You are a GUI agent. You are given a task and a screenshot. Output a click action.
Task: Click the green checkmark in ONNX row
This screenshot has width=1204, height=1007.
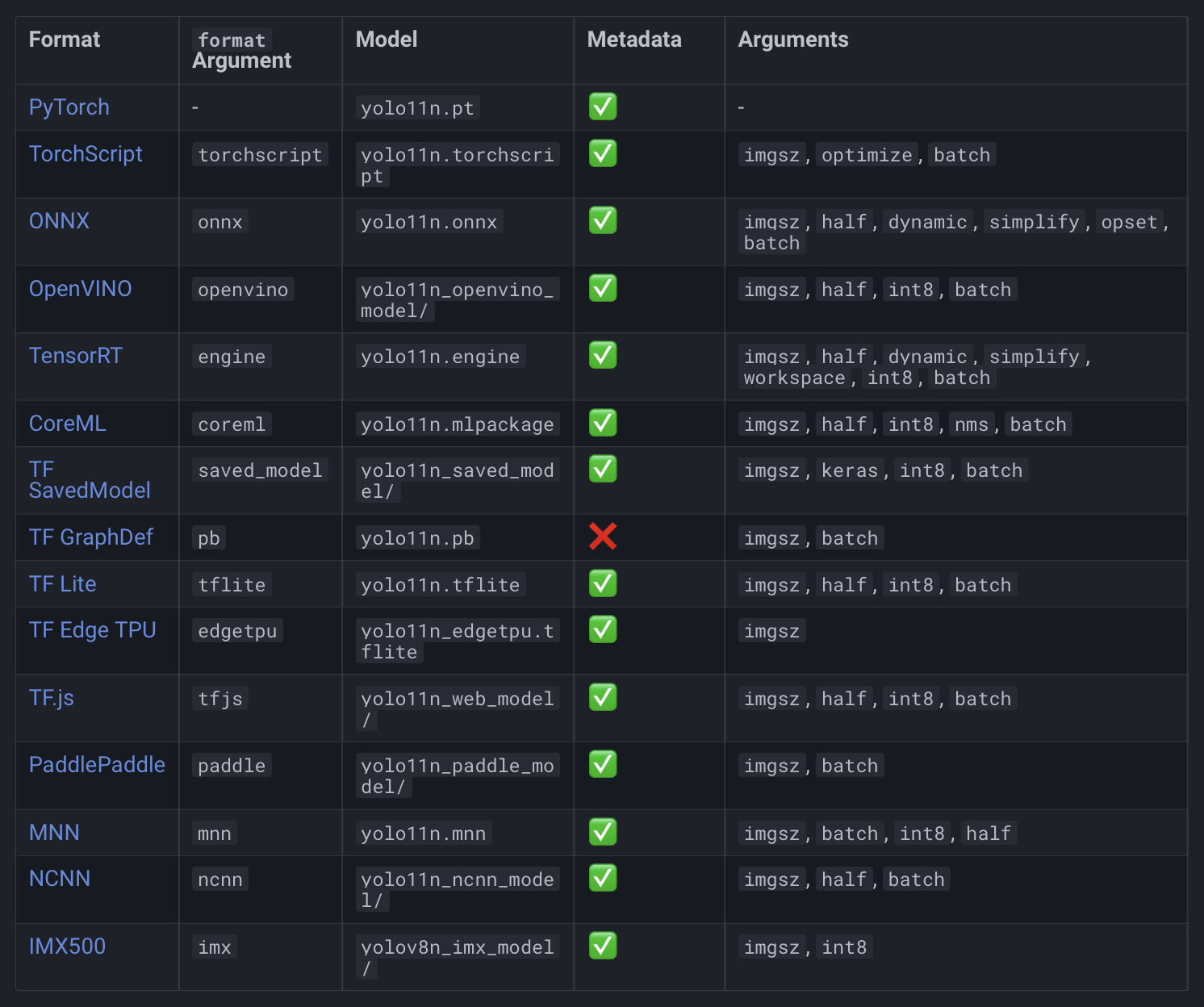tap(603, 220)
